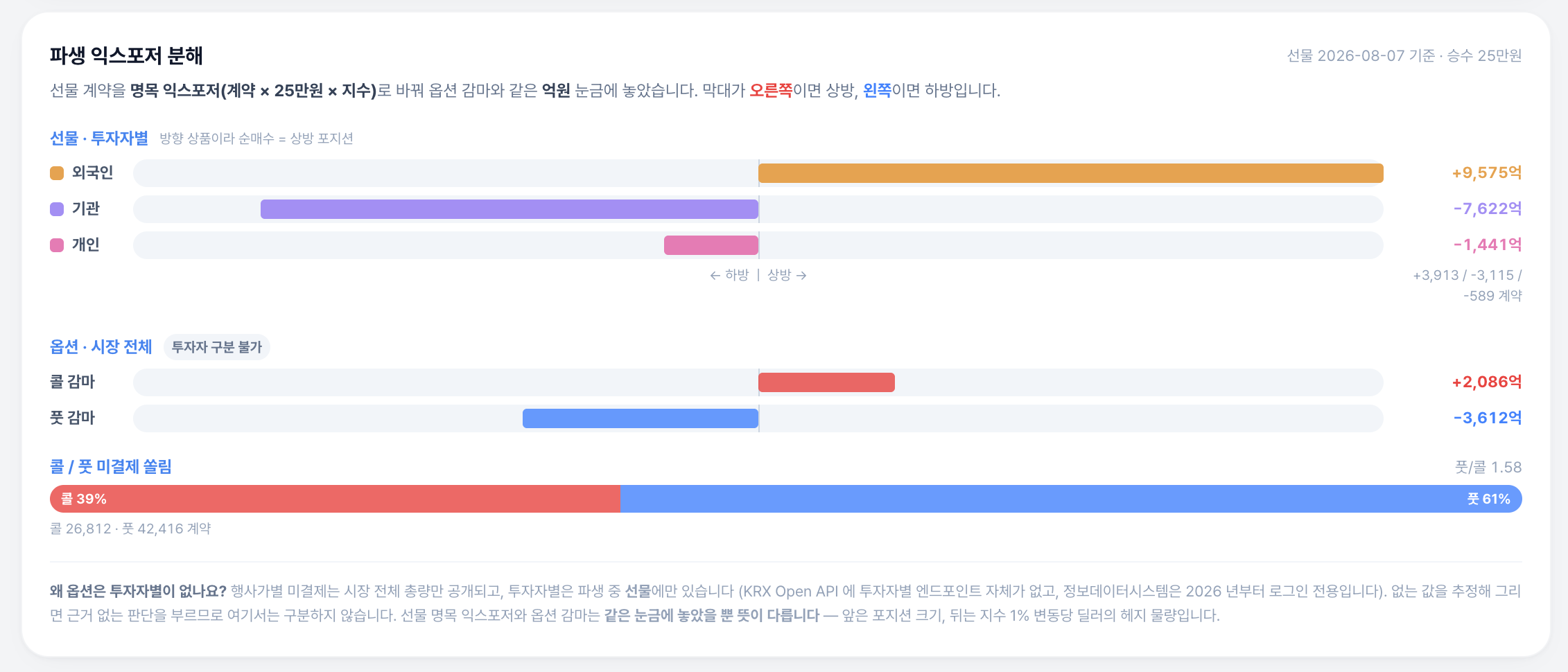The image size is (1568, 672).
Task: Click the blue 풋 감마 bar
Action: [641, 418]
